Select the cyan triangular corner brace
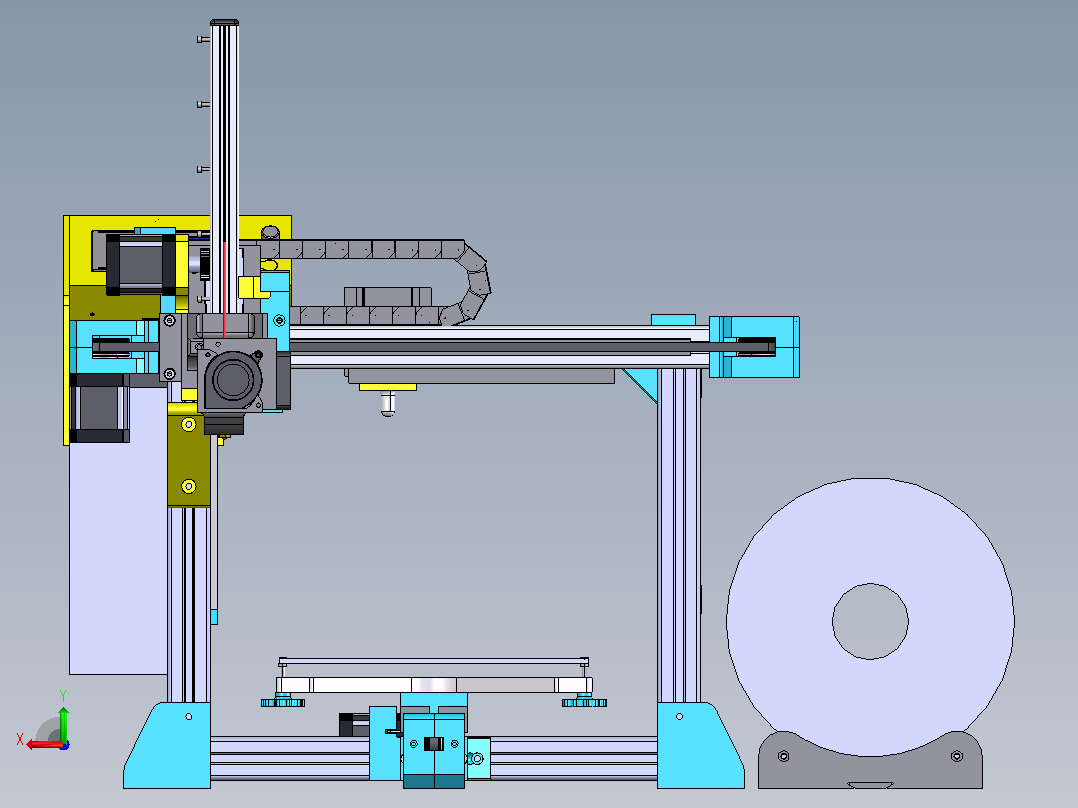1078x808 pixels. click(645, 384)
